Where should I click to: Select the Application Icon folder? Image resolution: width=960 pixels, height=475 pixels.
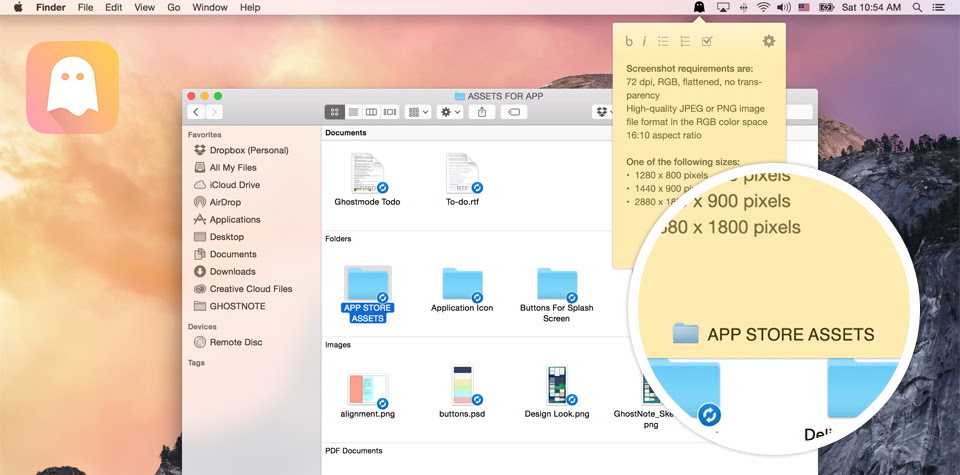pyautogui.click(x=462, y=290)
